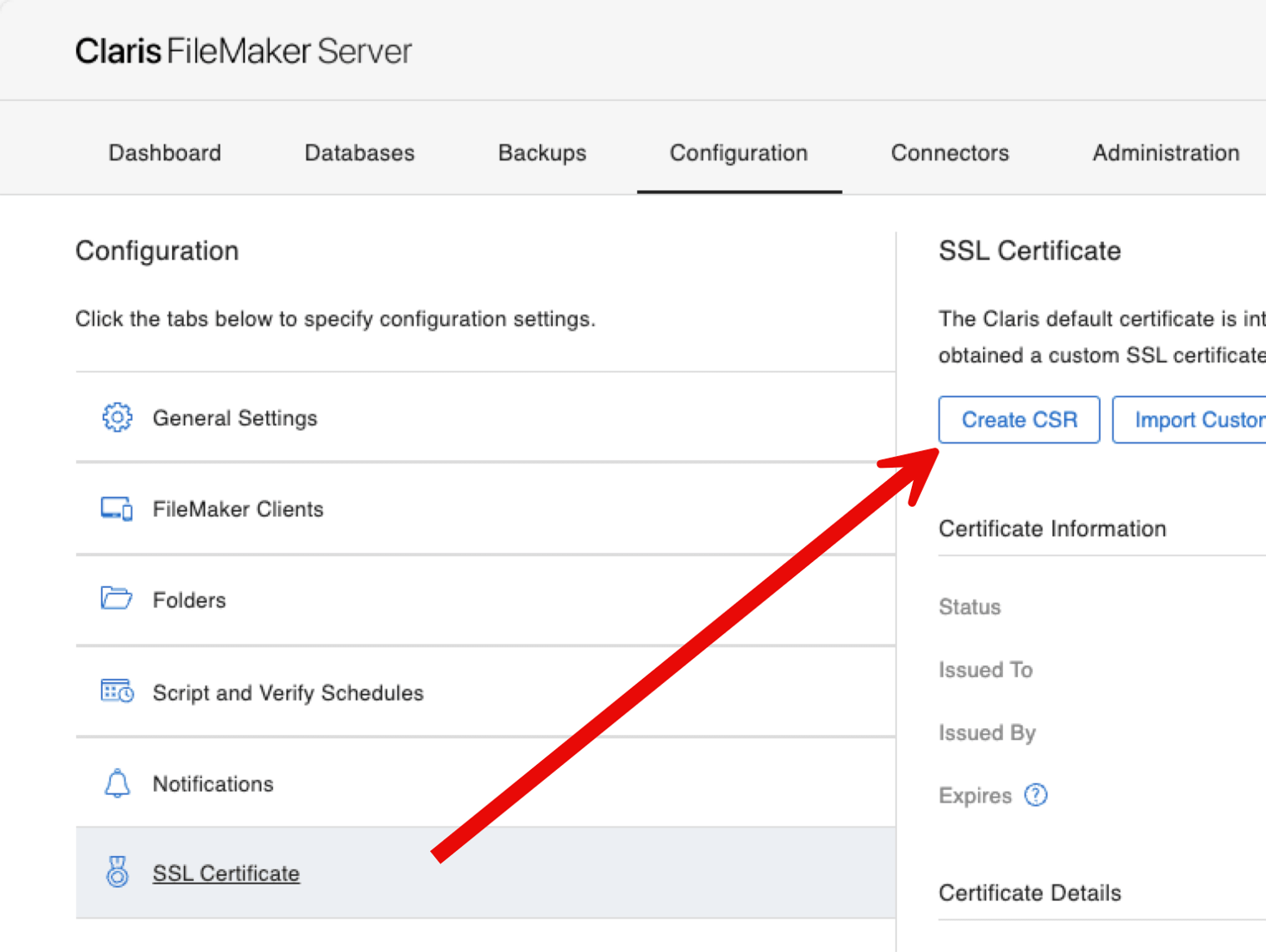Open Script and Verify Schedules
This screenshot has width=1266, height=952.
click(485, 691)
